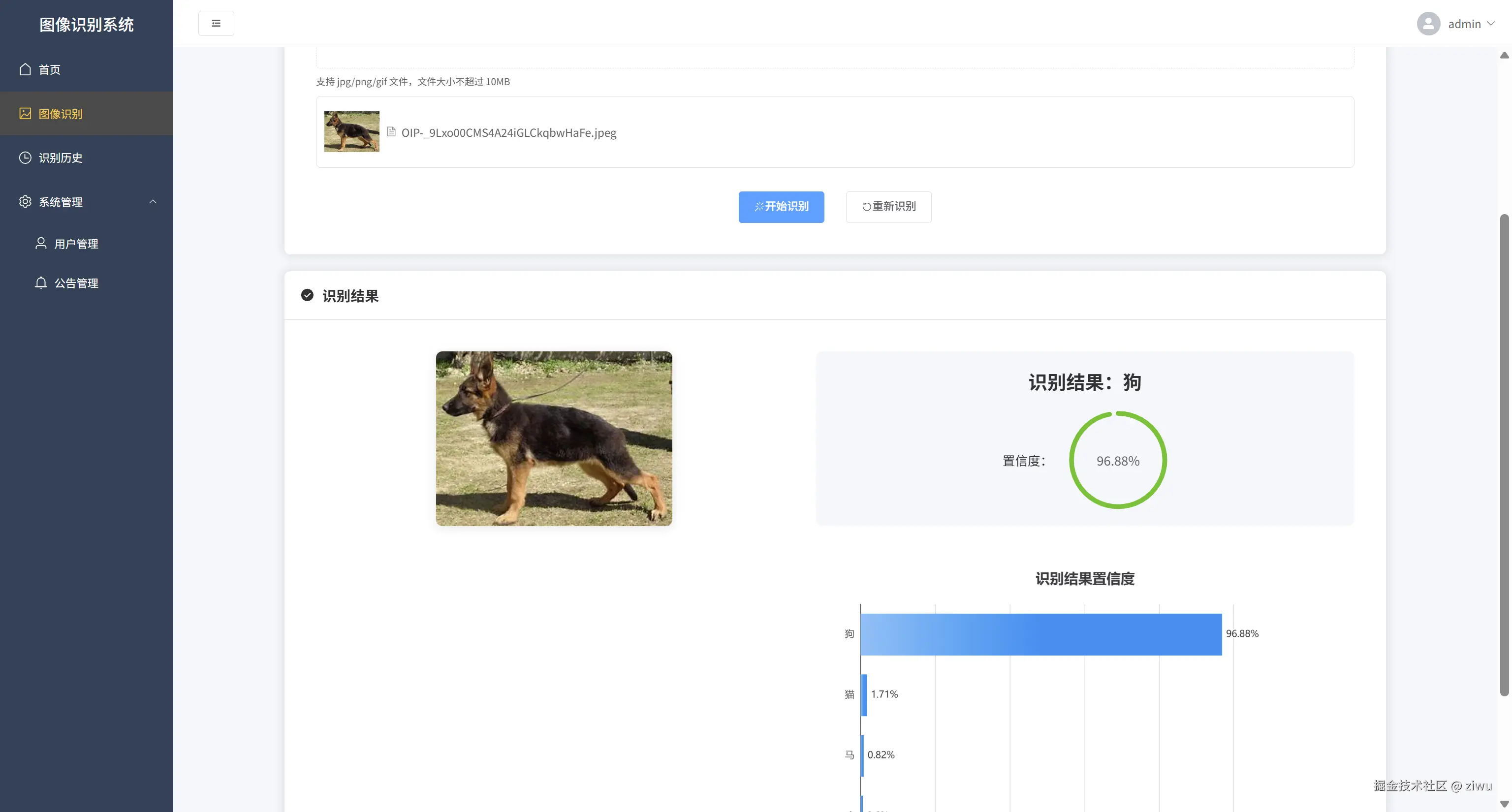Click the bell icon beside 公告管理
The width and height of the screenshot is (1512, 812).
tap(40, 283)
